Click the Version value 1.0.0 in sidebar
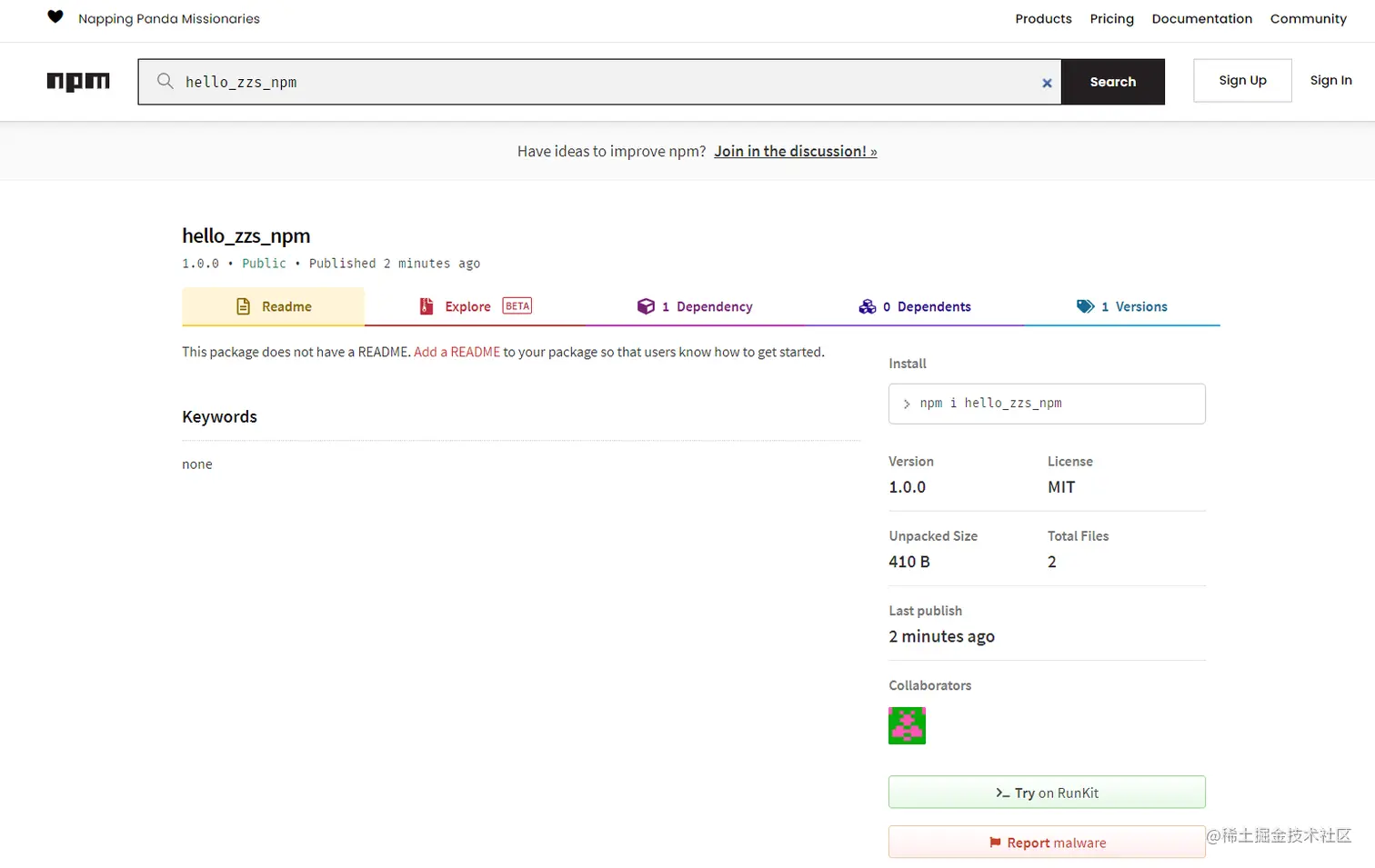The height and width of the screenshot is (868, 1375). tap(907, 487)
